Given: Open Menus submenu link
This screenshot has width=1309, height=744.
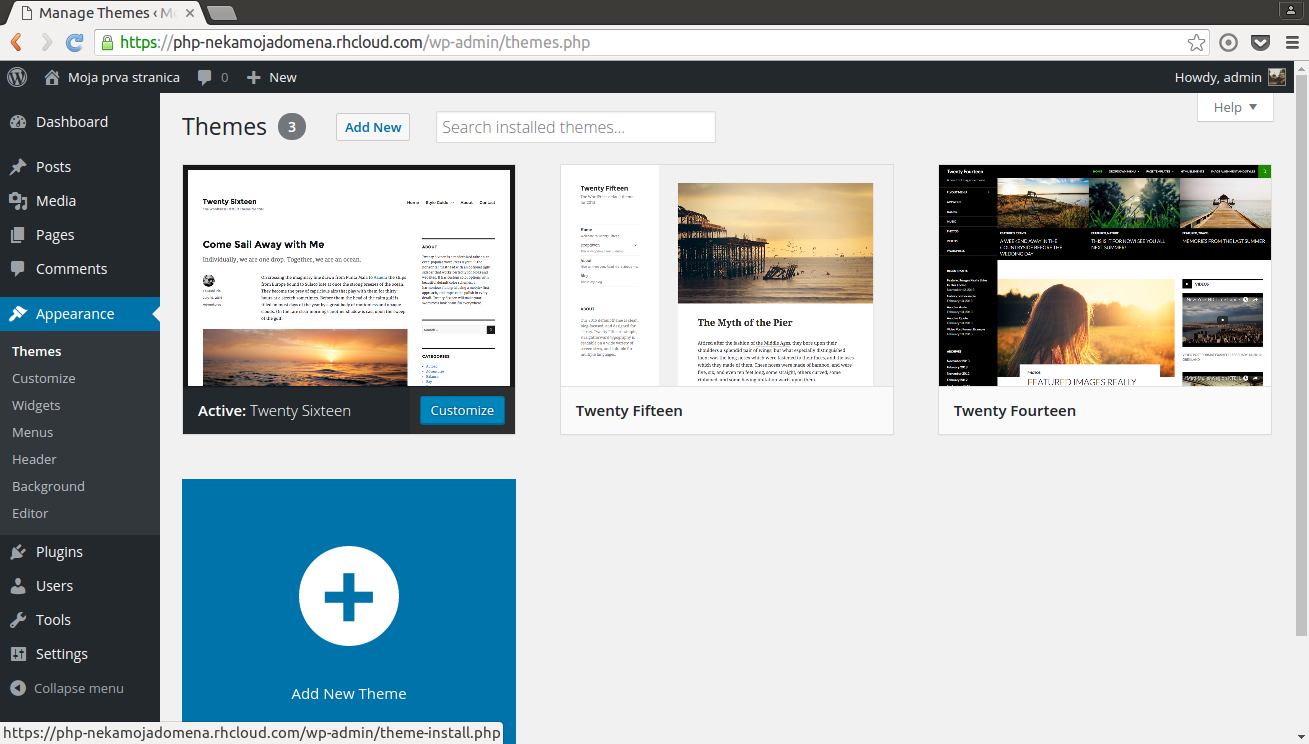Looking at the screenshot, I should point(33,433).
